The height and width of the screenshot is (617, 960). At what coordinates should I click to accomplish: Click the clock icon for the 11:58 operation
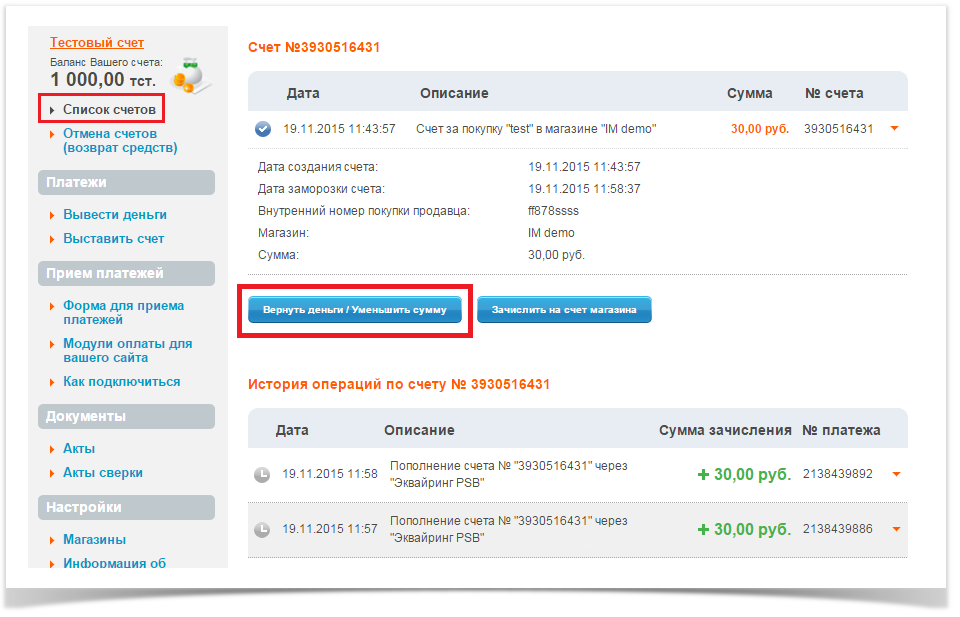(262, 474)
